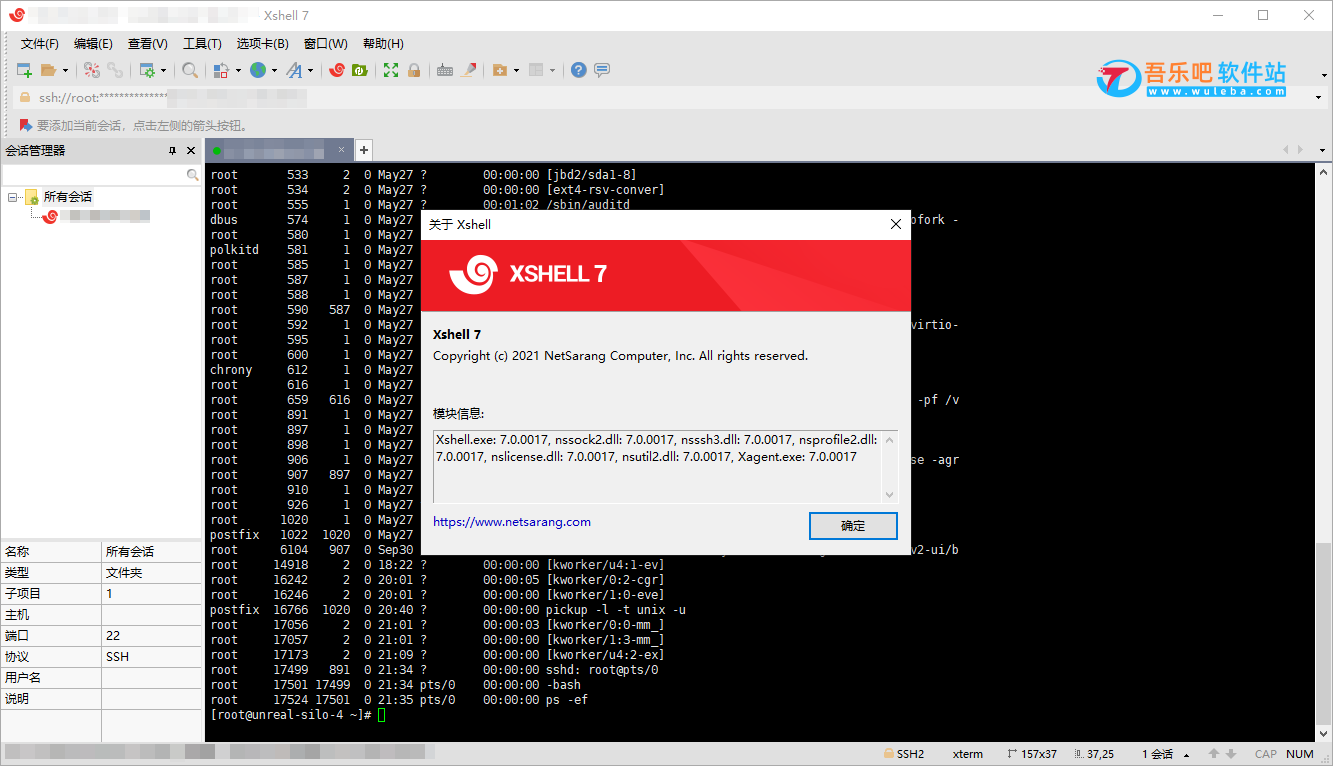Open the 窗口(W) menu
Screen dimensions: 1333x766
(326, 44)
